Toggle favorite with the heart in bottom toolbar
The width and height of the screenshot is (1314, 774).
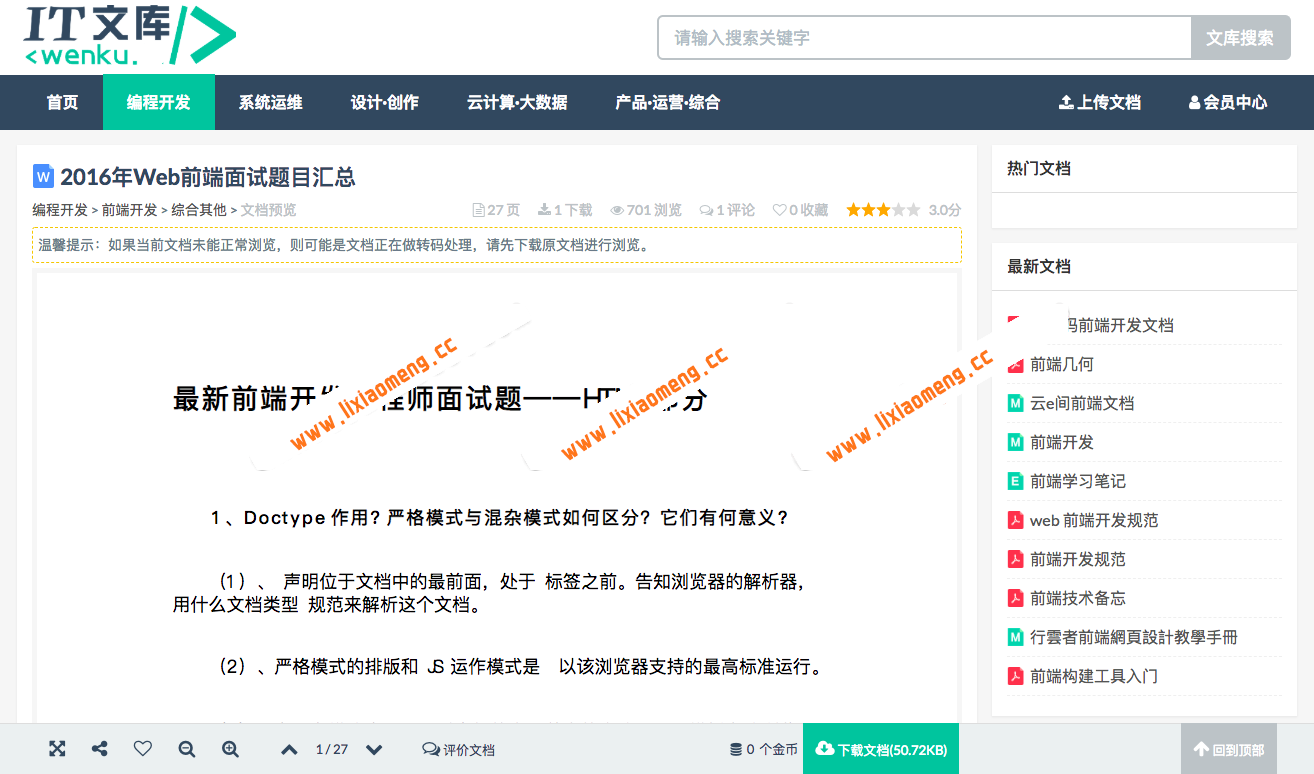[143, 748]
